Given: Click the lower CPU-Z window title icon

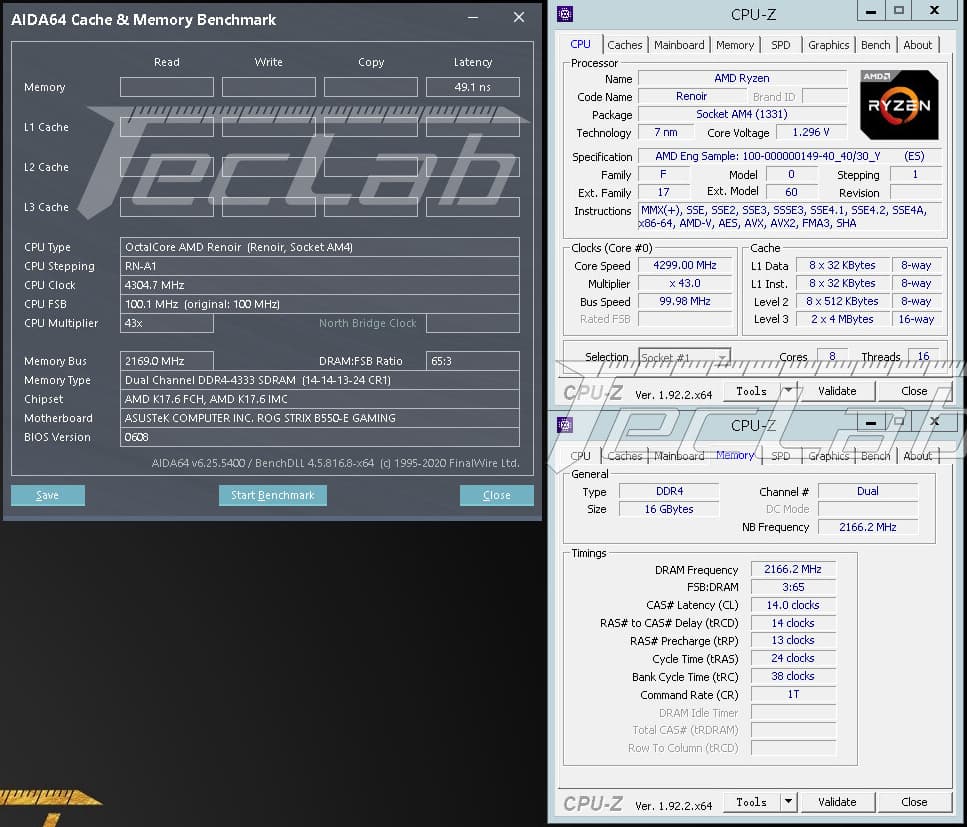Looking at the screenshot, I should click(x=565, y=424).
